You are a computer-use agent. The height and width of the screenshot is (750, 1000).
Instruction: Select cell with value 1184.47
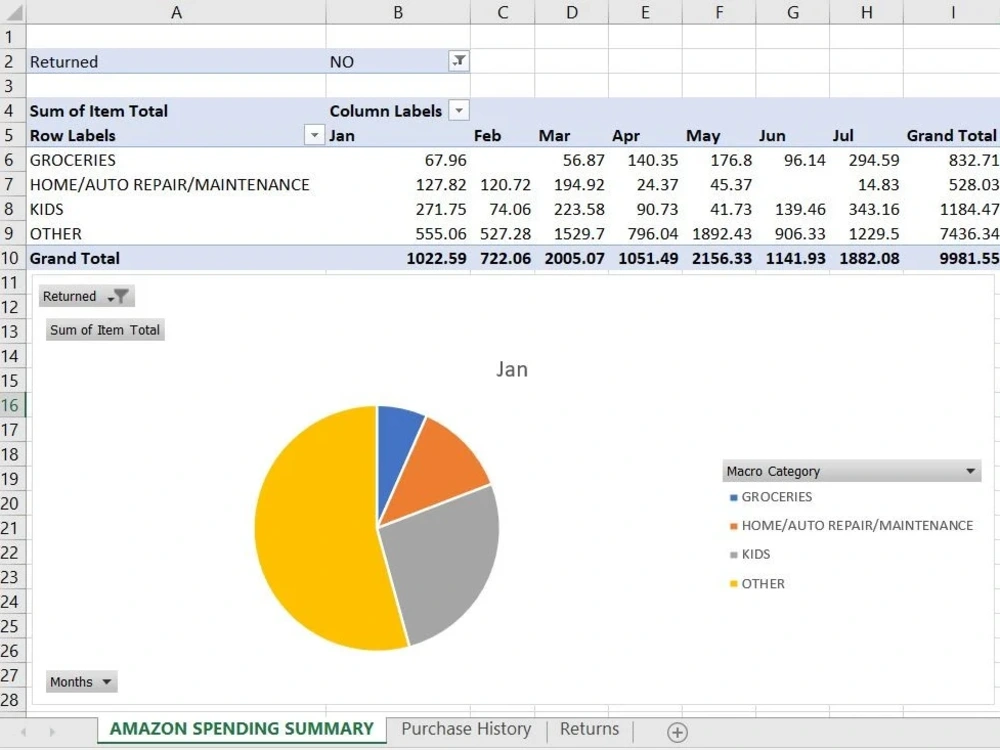click(x=952, y=209)
